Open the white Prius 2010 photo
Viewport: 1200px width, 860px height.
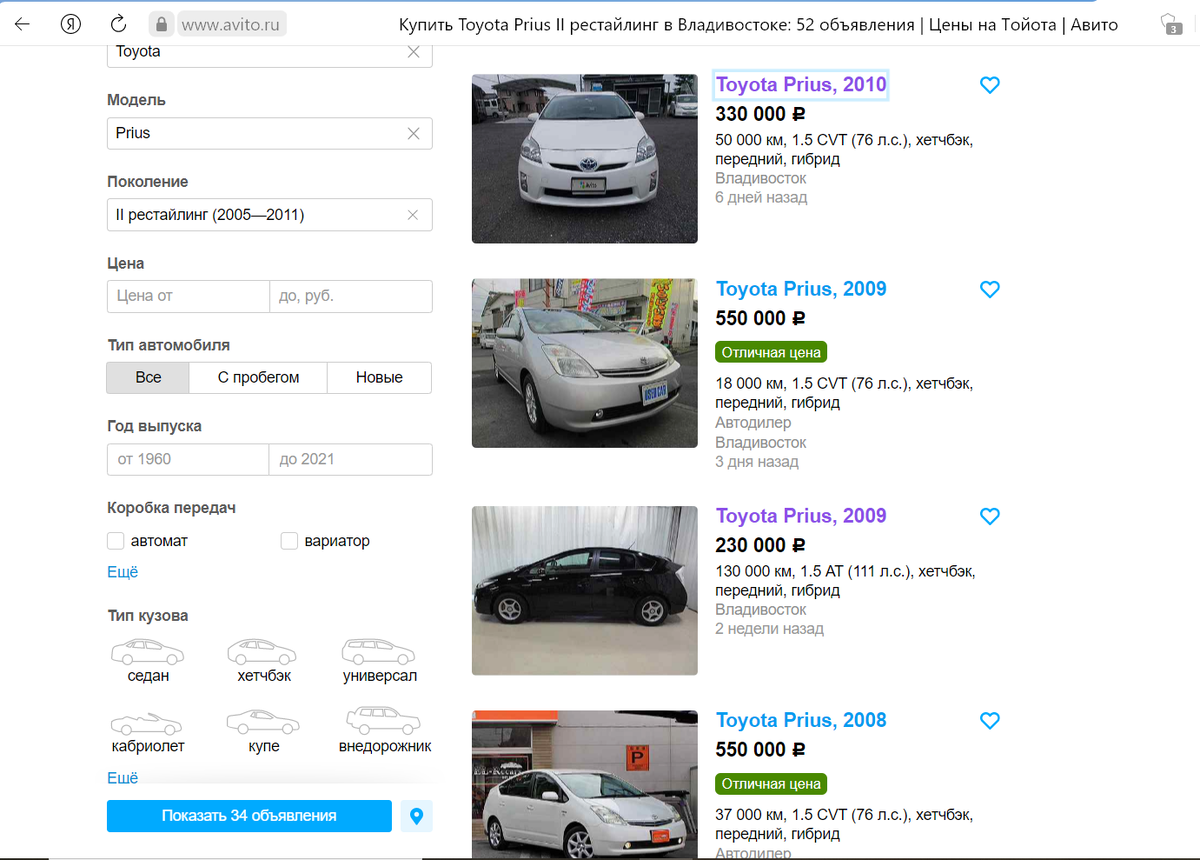585,158
